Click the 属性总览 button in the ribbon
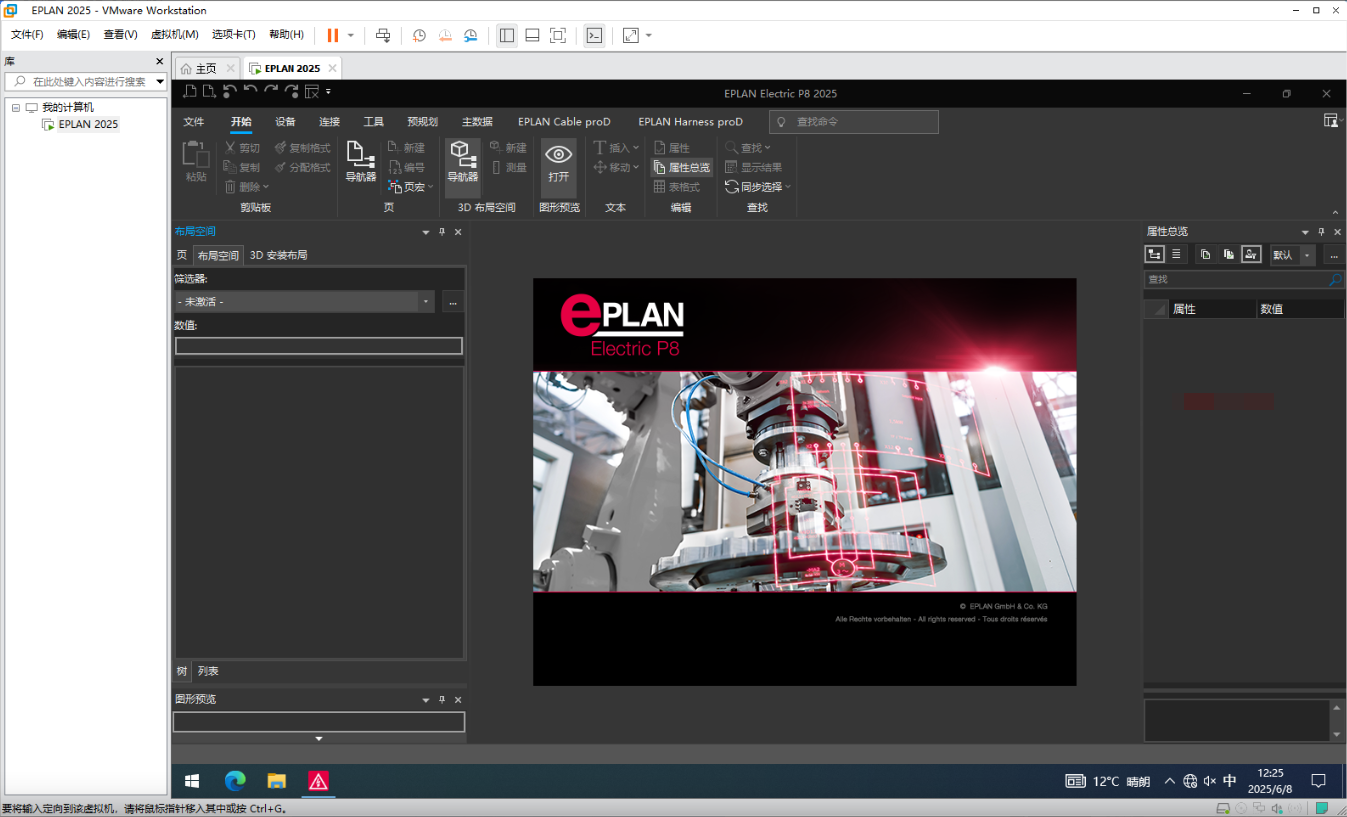The height and width of the screenshot is (817, 1347). pos(681,167)
